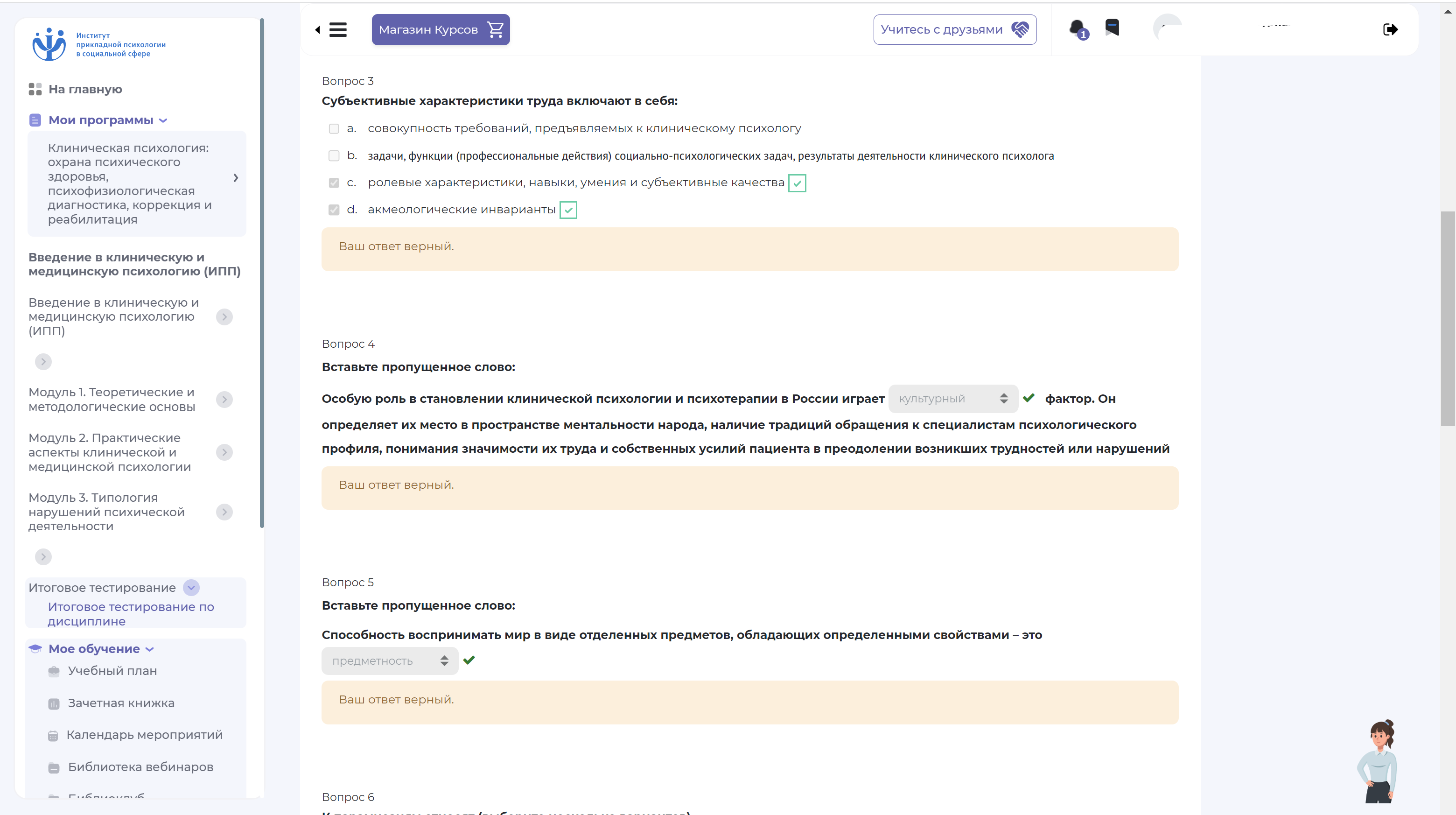Open Модуль 1. Теоретические и методологические основы
This screenshot has width=1456, height=815.
pyautogui.click(x=112, y=400)
